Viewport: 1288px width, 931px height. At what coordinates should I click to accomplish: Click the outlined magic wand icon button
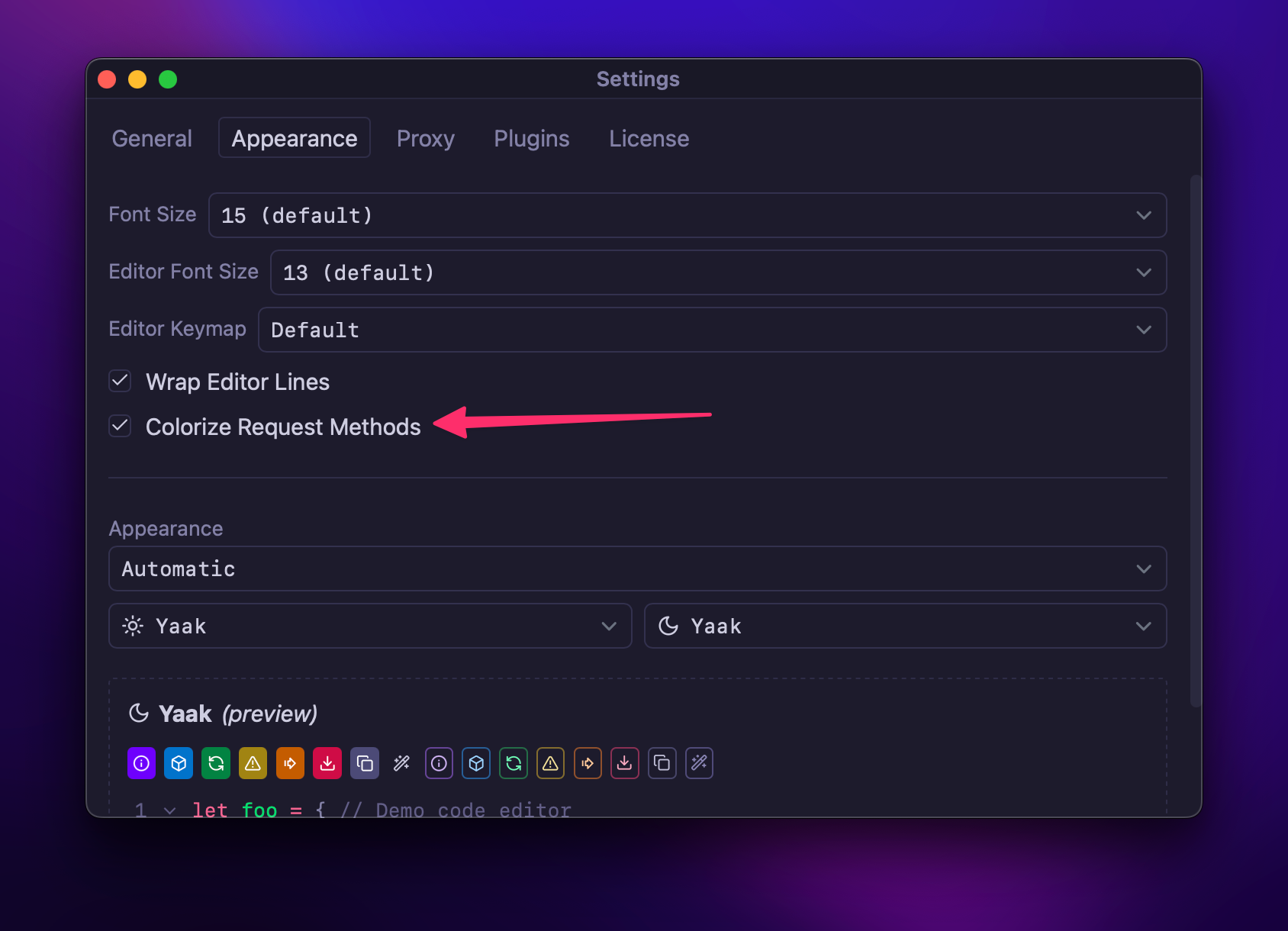click(x=699, y=763)
